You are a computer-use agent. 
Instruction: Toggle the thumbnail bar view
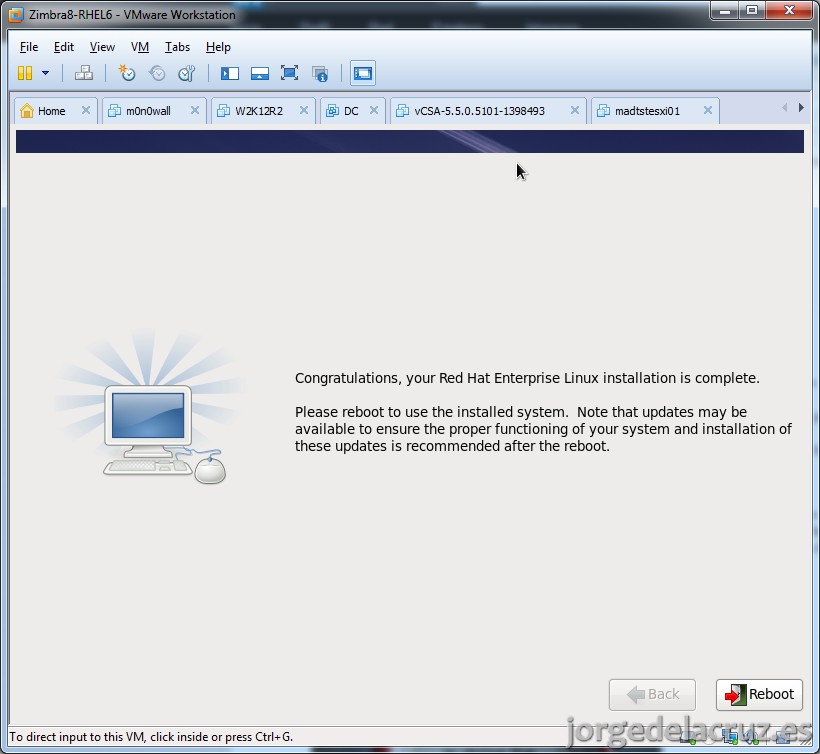[259, 73]
